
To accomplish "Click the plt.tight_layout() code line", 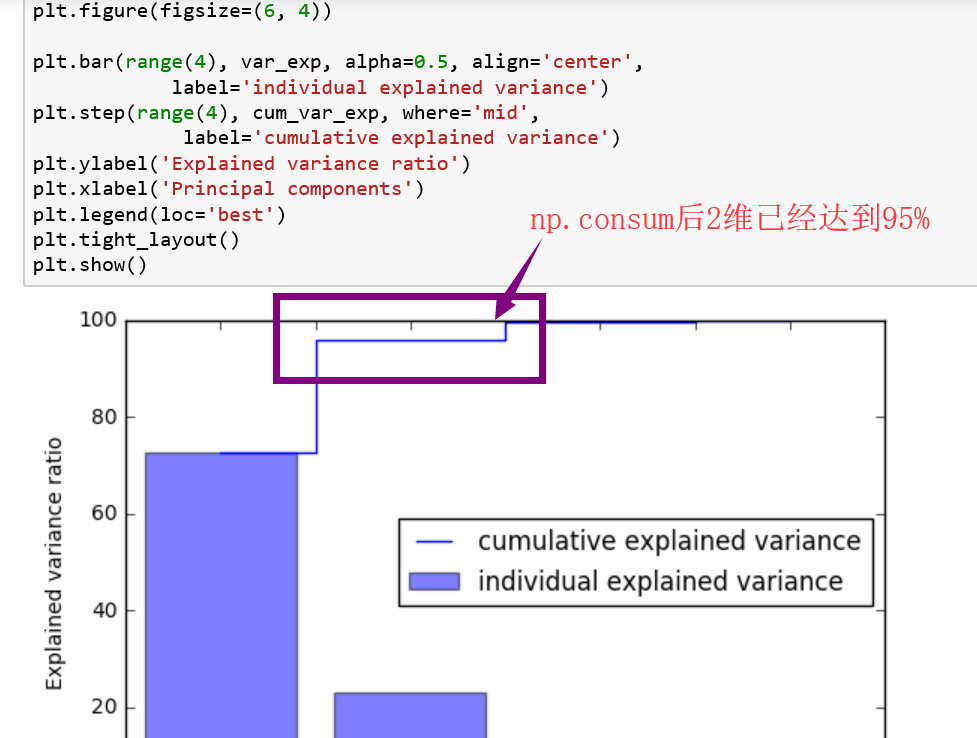I will (x=136, y=240).
